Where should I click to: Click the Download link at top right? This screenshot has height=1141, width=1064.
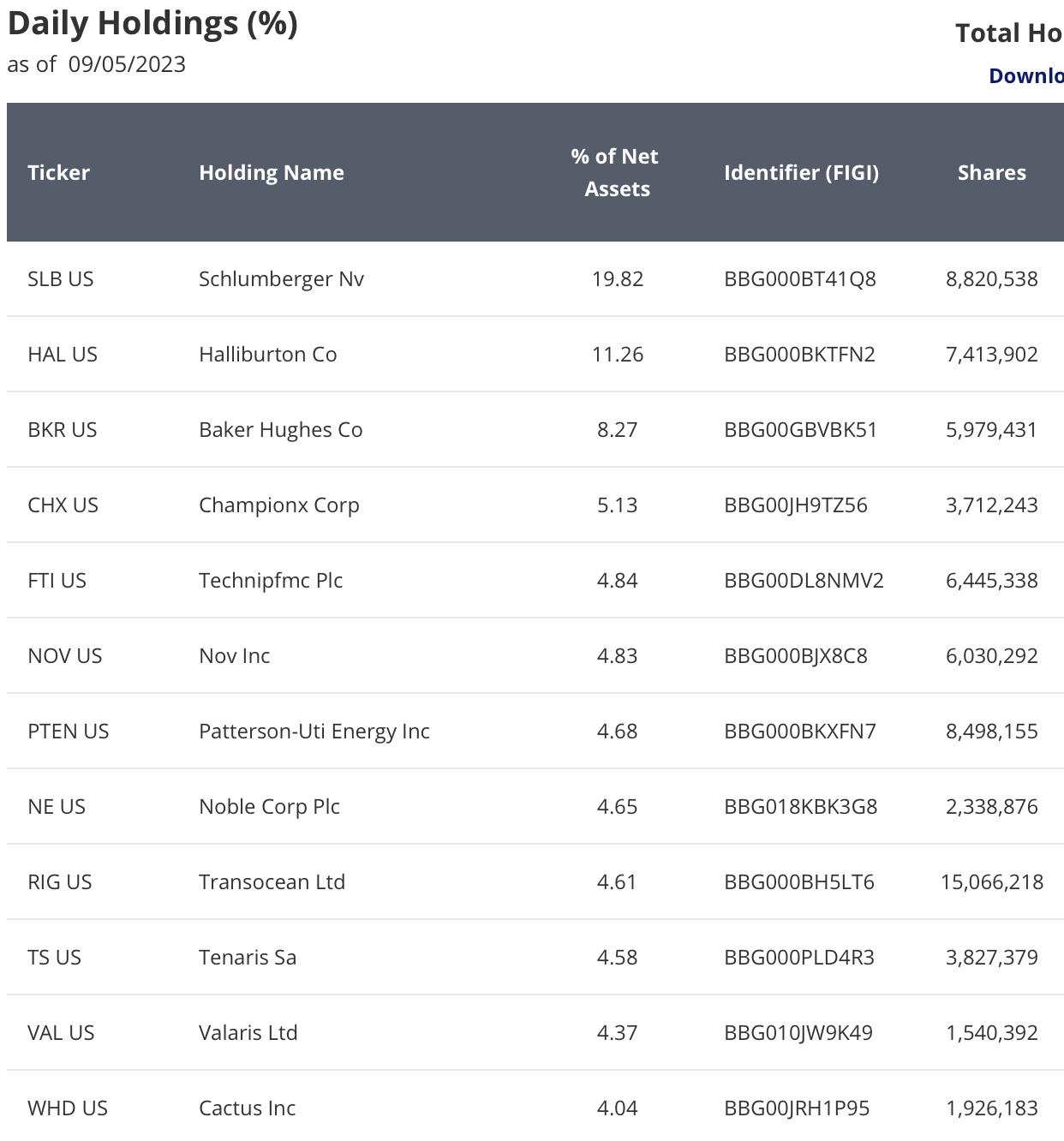(x=1026, y=75)
